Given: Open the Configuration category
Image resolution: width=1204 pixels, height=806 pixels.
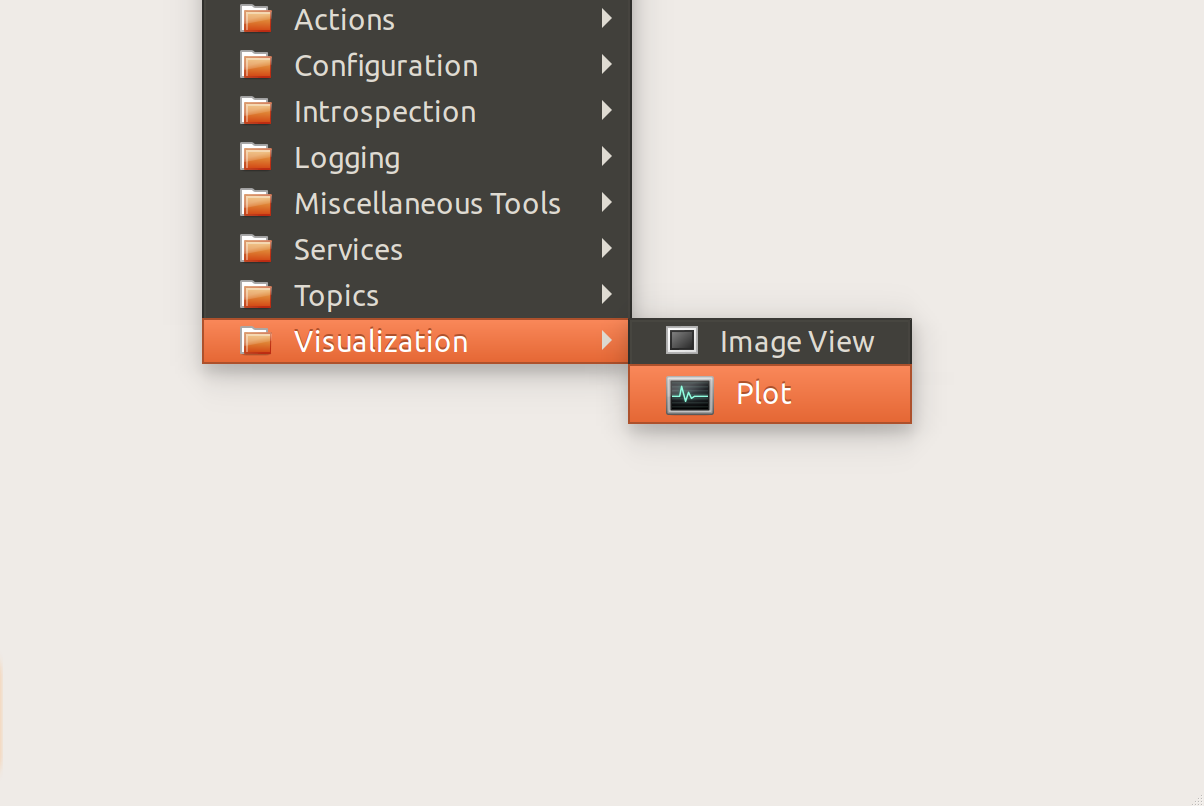Looking at the screenshot, I should pyautogui.click(x=386, y=65).
